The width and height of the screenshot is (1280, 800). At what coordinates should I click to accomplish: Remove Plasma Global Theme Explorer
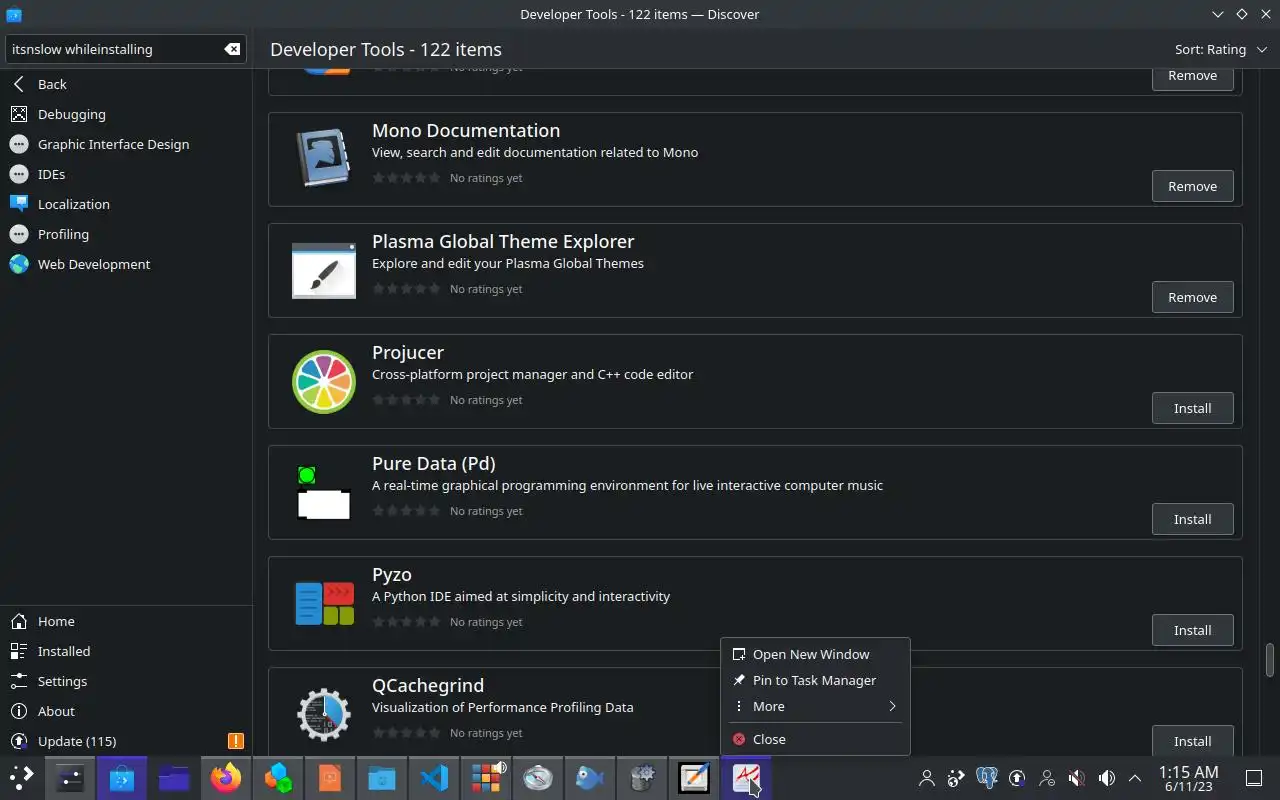[1192, 297]
